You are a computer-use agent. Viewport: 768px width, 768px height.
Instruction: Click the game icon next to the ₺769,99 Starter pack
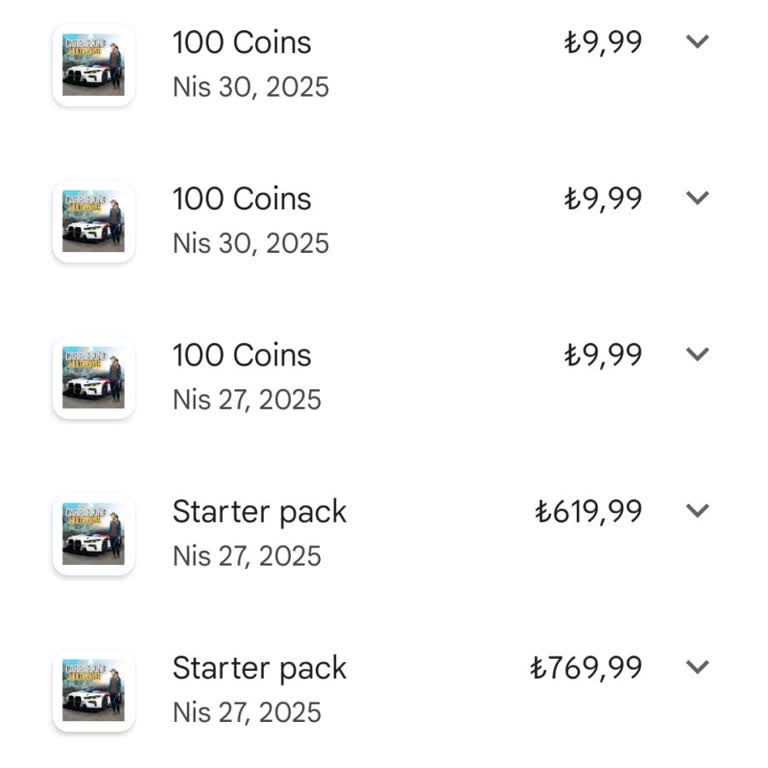93,690
